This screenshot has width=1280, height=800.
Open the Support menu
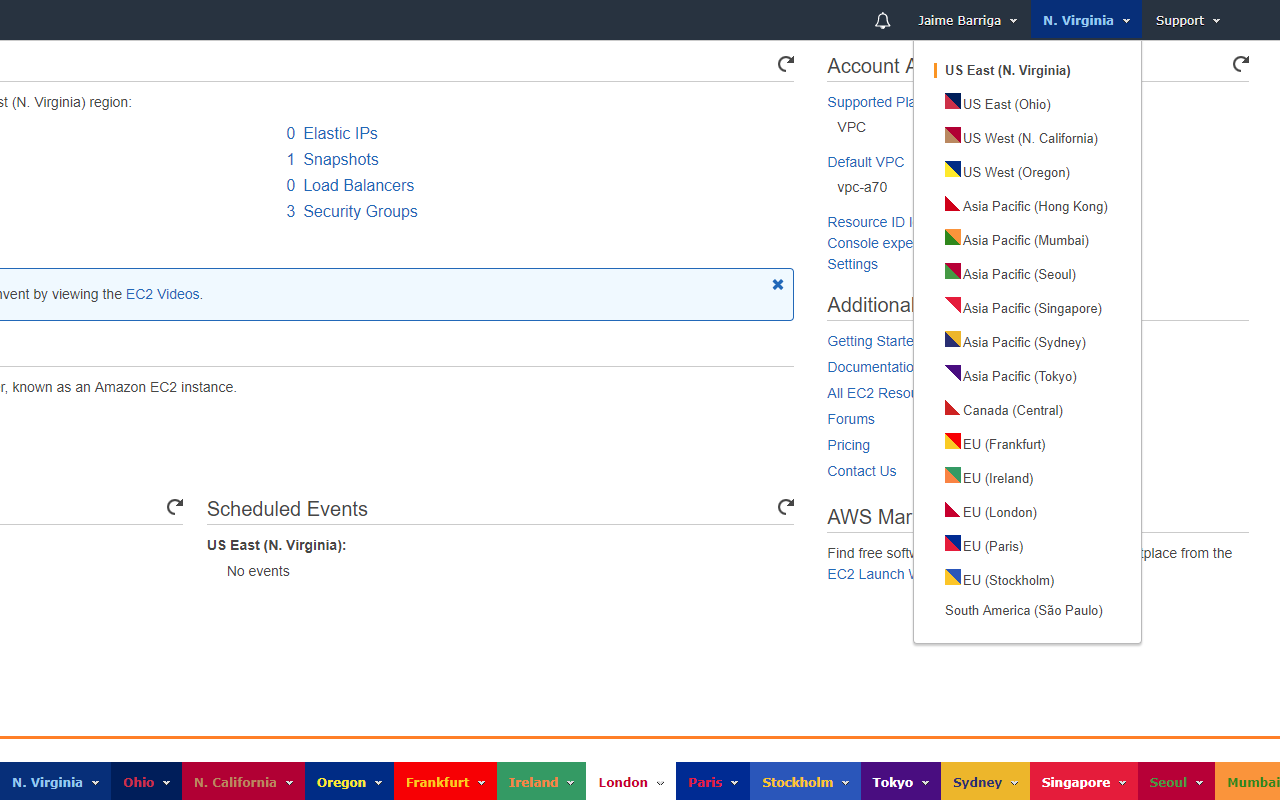(1188, 20)
